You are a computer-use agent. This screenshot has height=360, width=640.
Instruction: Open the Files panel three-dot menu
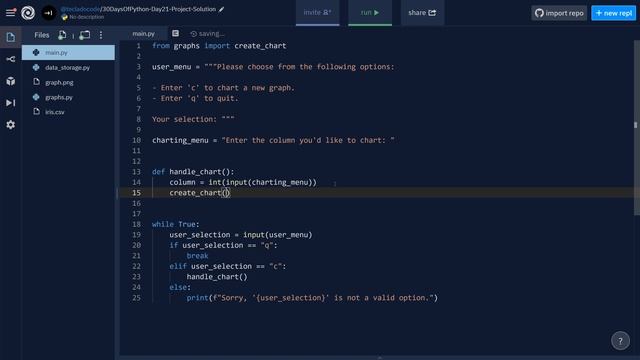pyautogui.click(x=101, y=35)
